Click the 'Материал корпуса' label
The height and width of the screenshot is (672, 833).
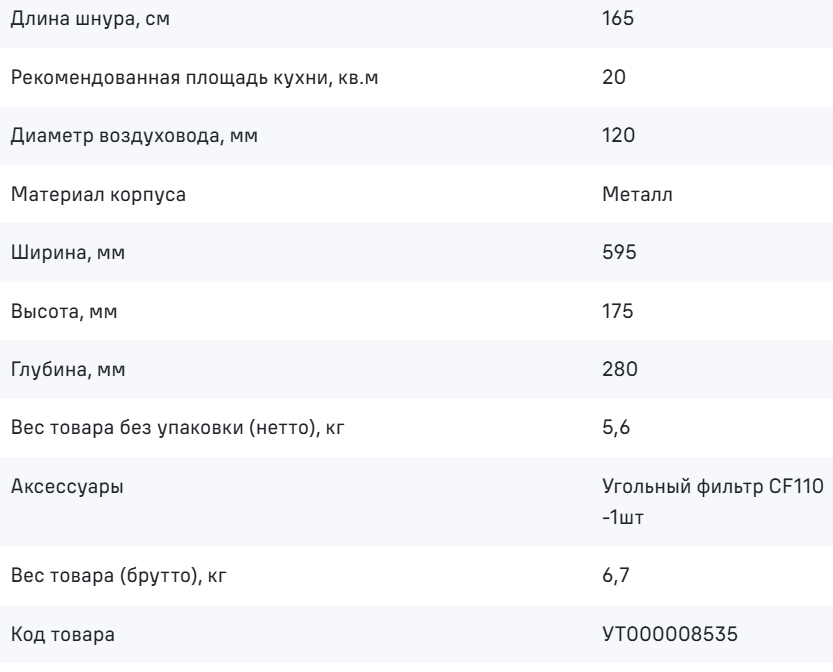click(98, 194)
